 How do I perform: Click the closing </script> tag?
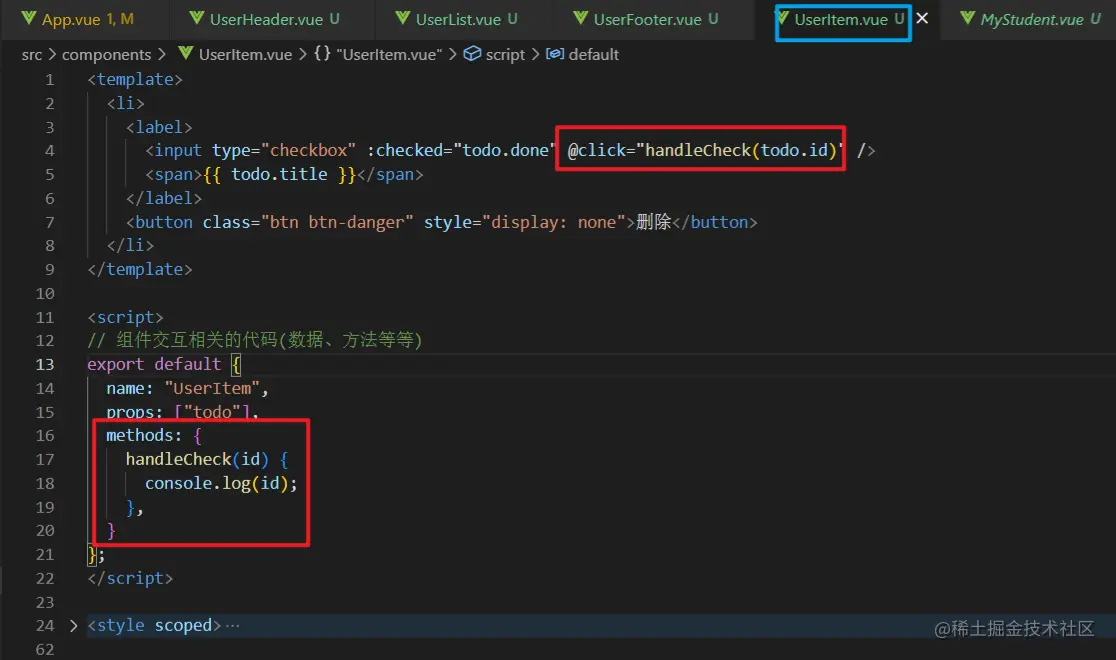coord(130,578)
